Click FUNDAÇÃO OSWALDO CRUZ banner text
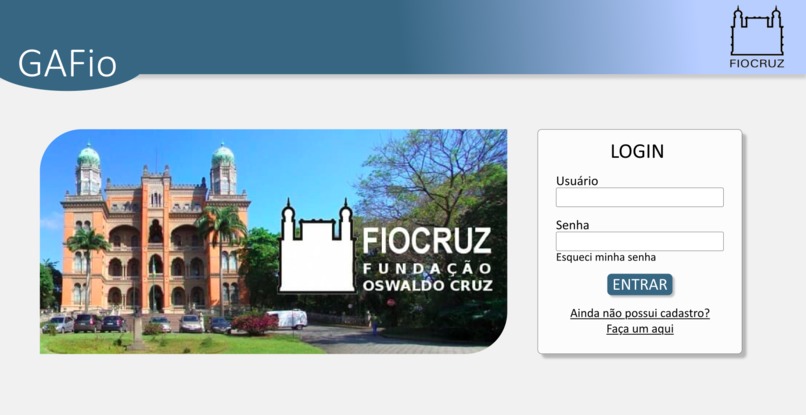Screen dimensions: 806x415 427,277
